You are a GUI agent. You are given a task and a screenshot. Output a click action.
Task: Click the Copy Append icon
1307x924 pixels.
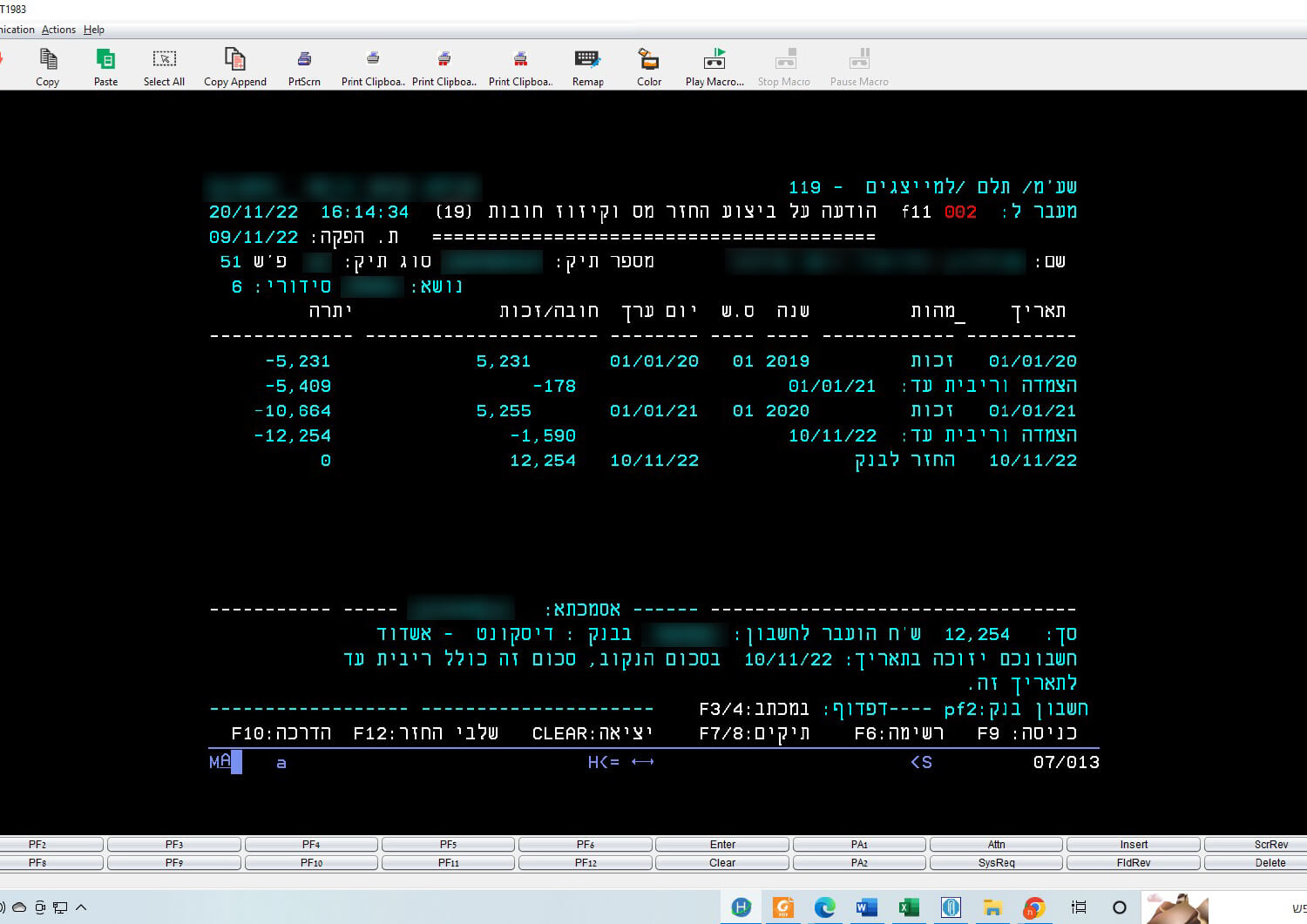pos(235,60)
